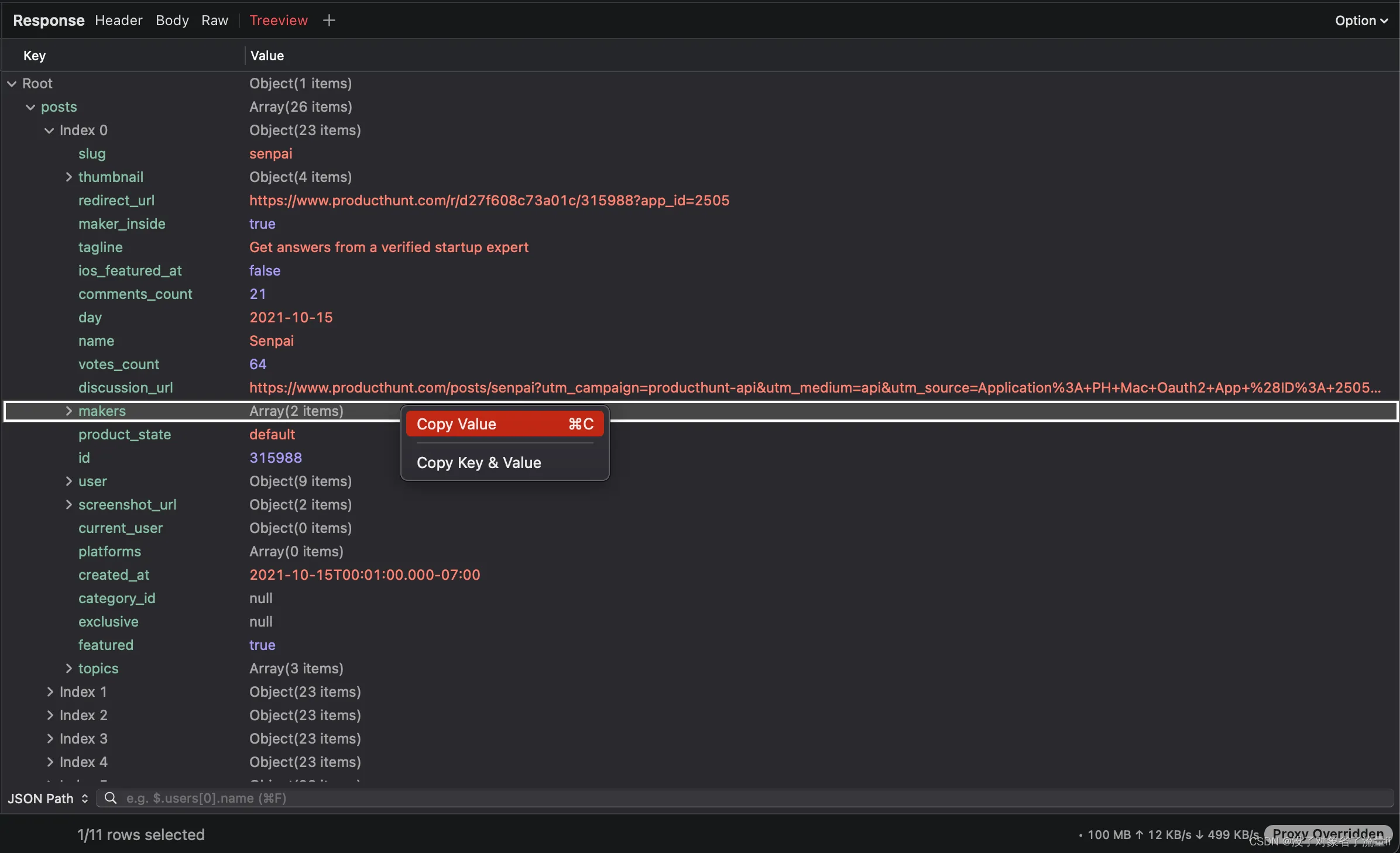Expand the screenshot_url object
Viewport: 1400px width, 853px height.
tap(68, 505)
